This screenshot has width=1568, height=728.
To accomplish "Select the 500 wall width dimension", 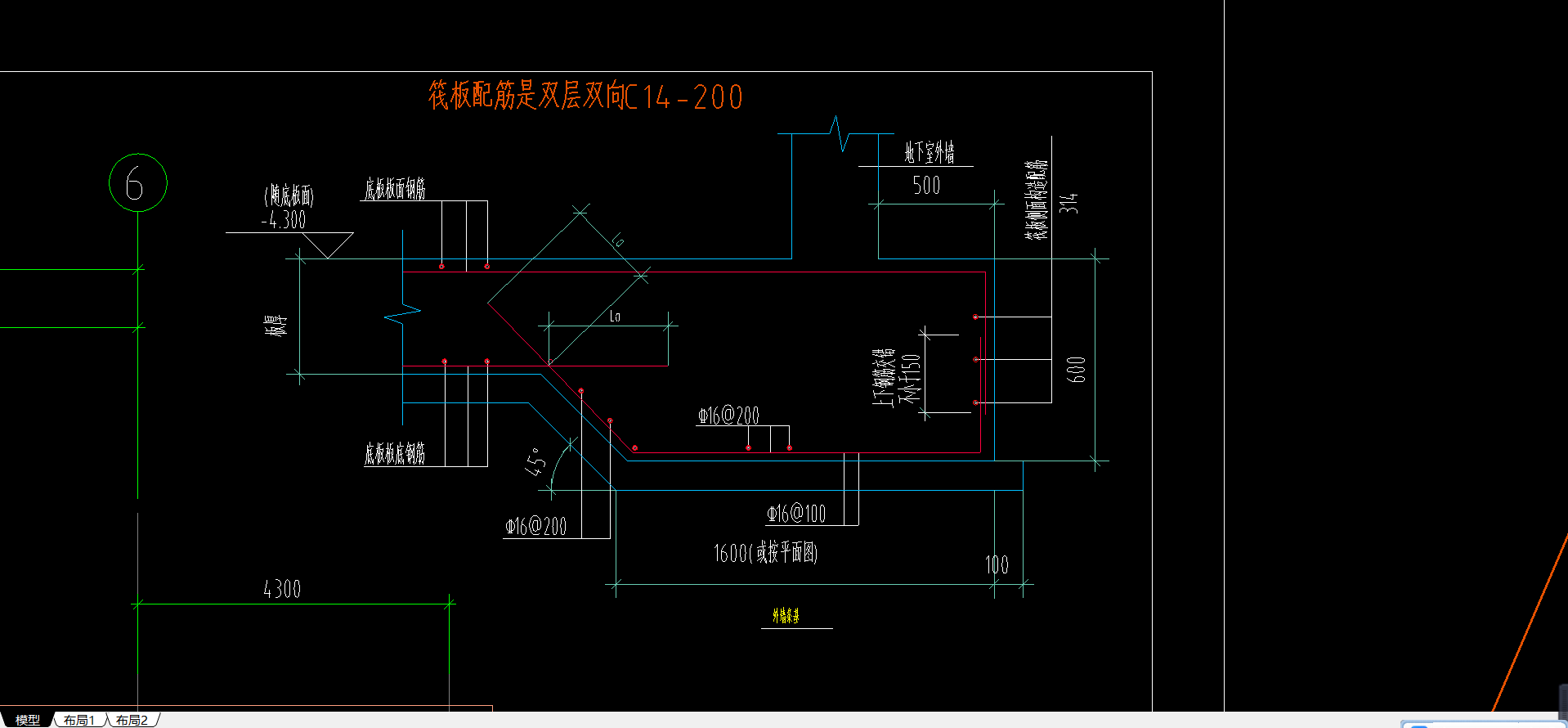I will tap(926, 186).
